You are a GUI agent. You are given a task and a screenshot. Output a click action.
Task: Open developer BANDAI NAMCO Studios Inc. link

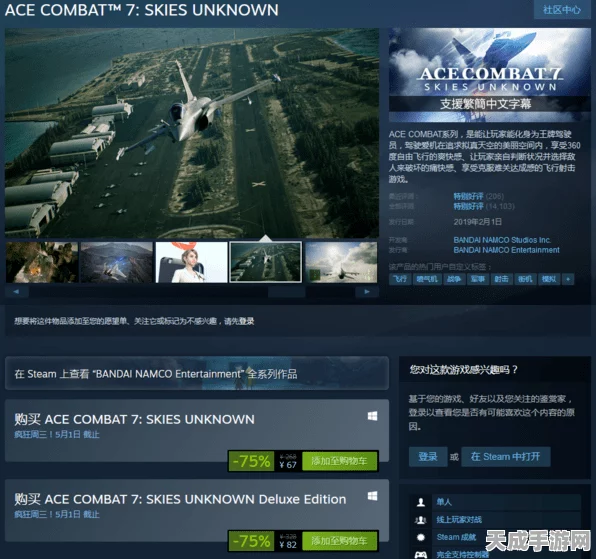pyautogui.click(x=502, y=240)
